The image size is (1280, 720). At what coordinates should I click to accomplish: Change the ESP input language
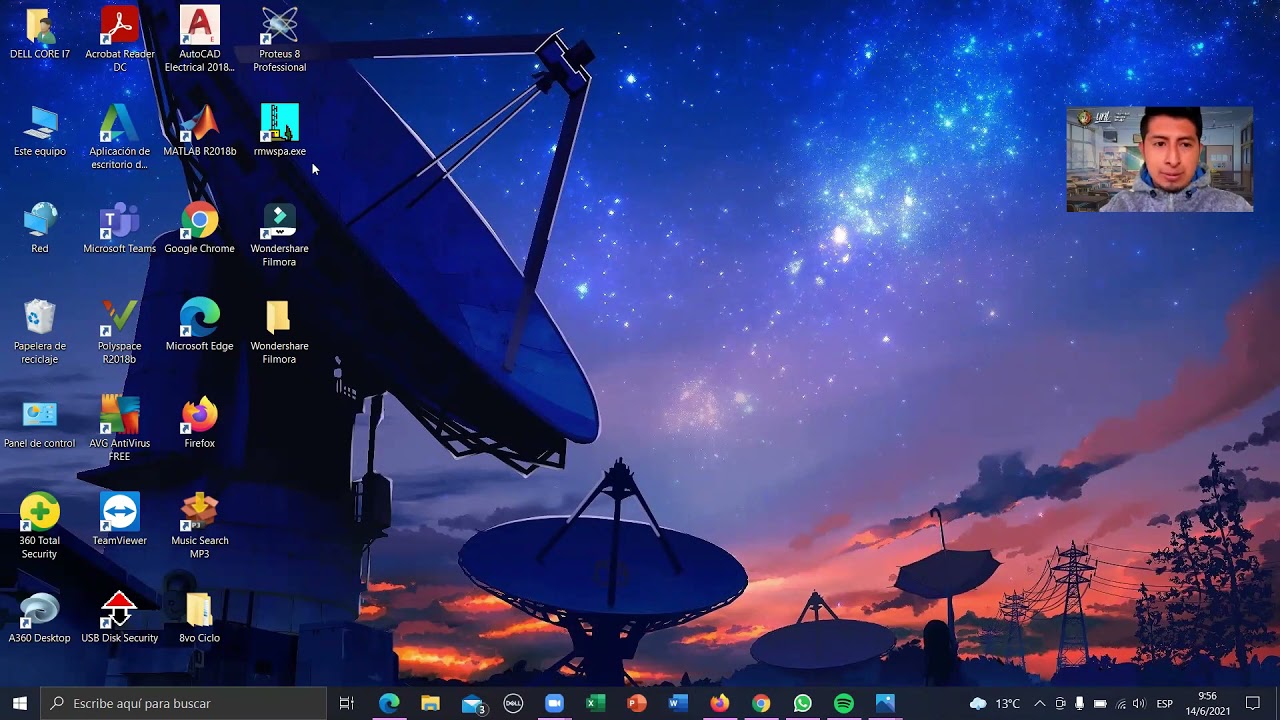[x=1165, y=703]
